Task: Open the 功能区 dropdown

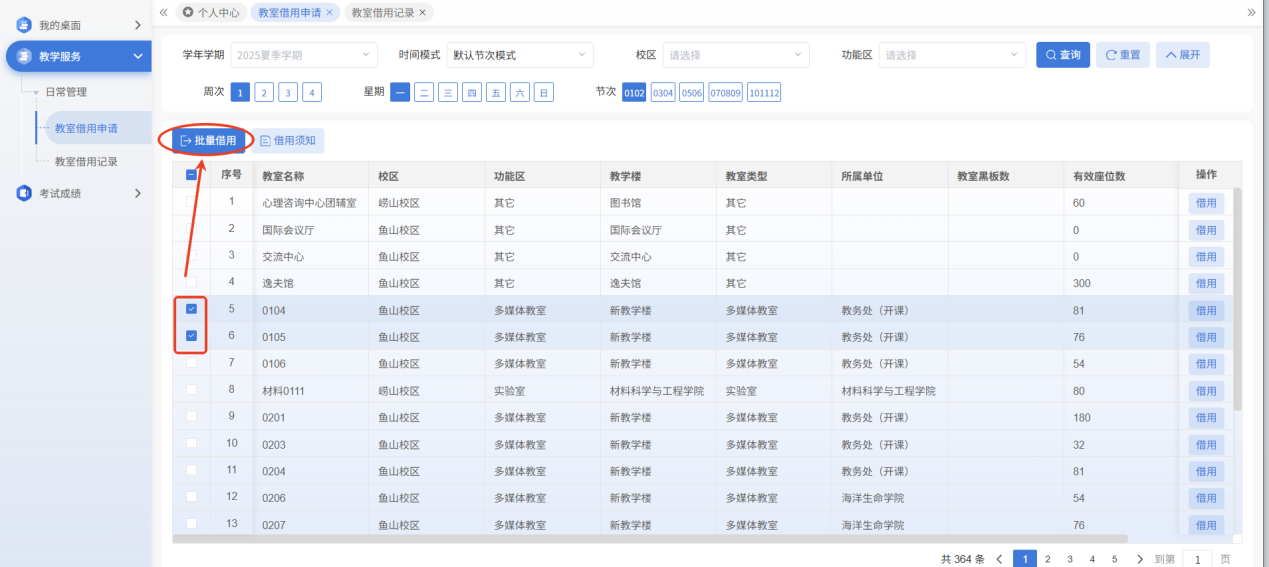Action: pos(952,55)
